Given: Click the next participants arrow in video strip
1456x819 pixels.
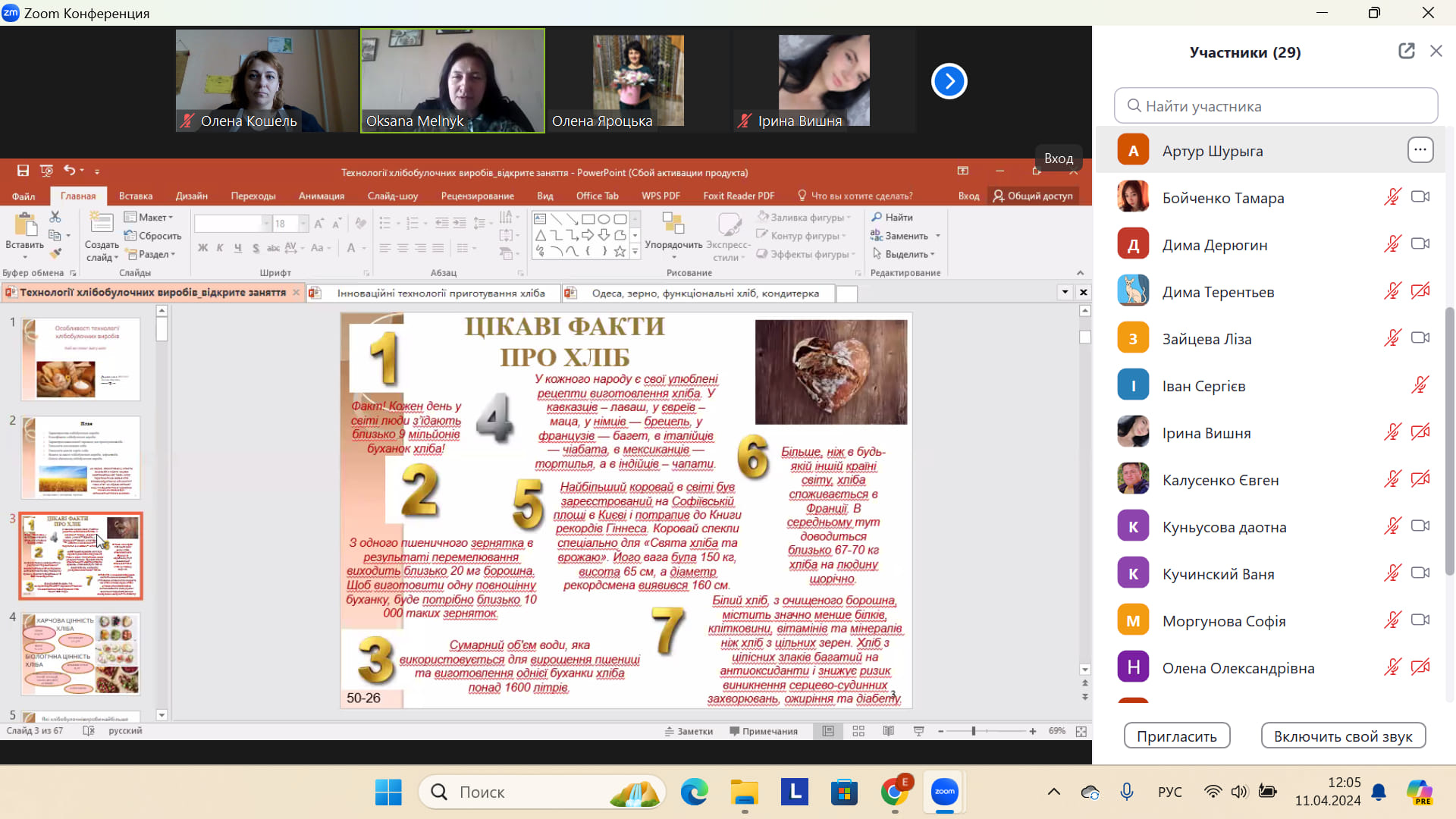Looking at the screenshot, I should [949, 81].
